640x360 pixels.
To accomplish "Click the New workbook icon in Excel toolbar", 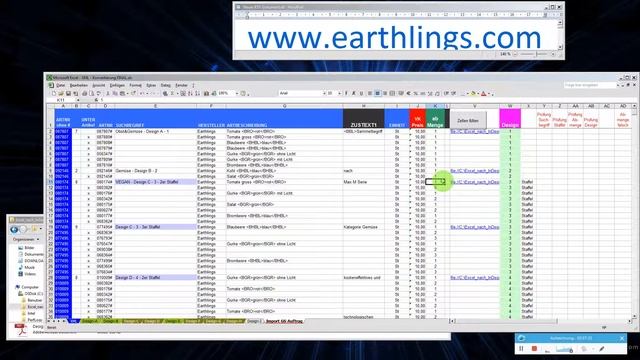I will 54,93.
